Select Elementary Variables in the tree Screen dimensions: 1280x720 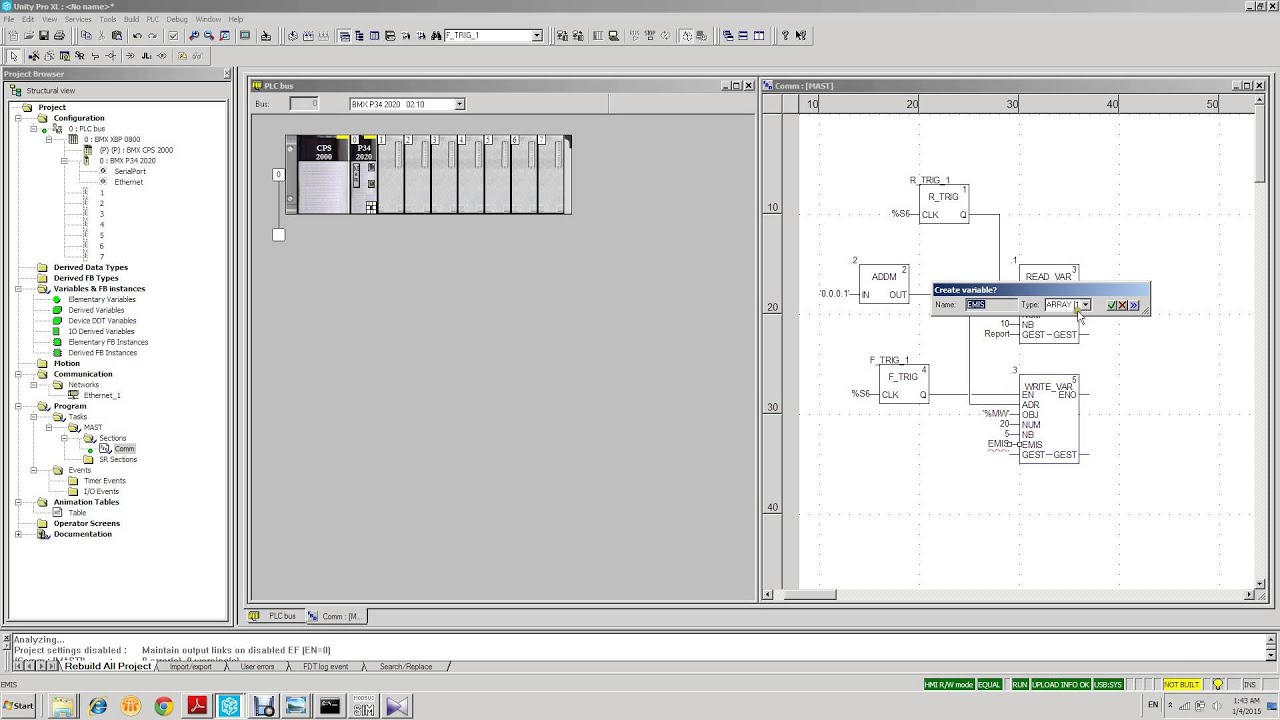(102, 299)
